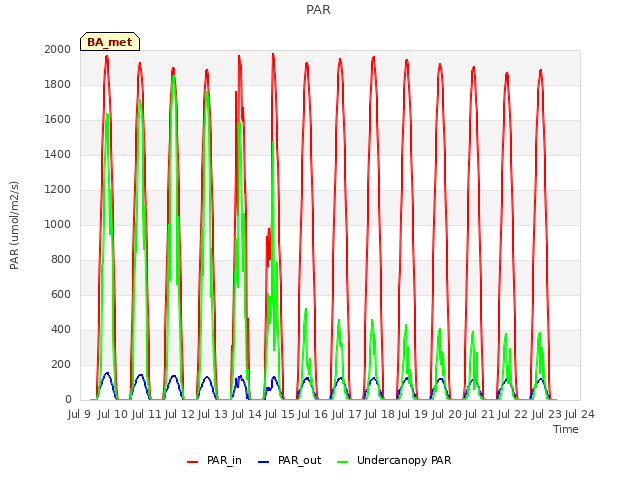640x480 pixels.
Task: Click the PAR_in peak on Jul 15
Action: tap(273, 54)
